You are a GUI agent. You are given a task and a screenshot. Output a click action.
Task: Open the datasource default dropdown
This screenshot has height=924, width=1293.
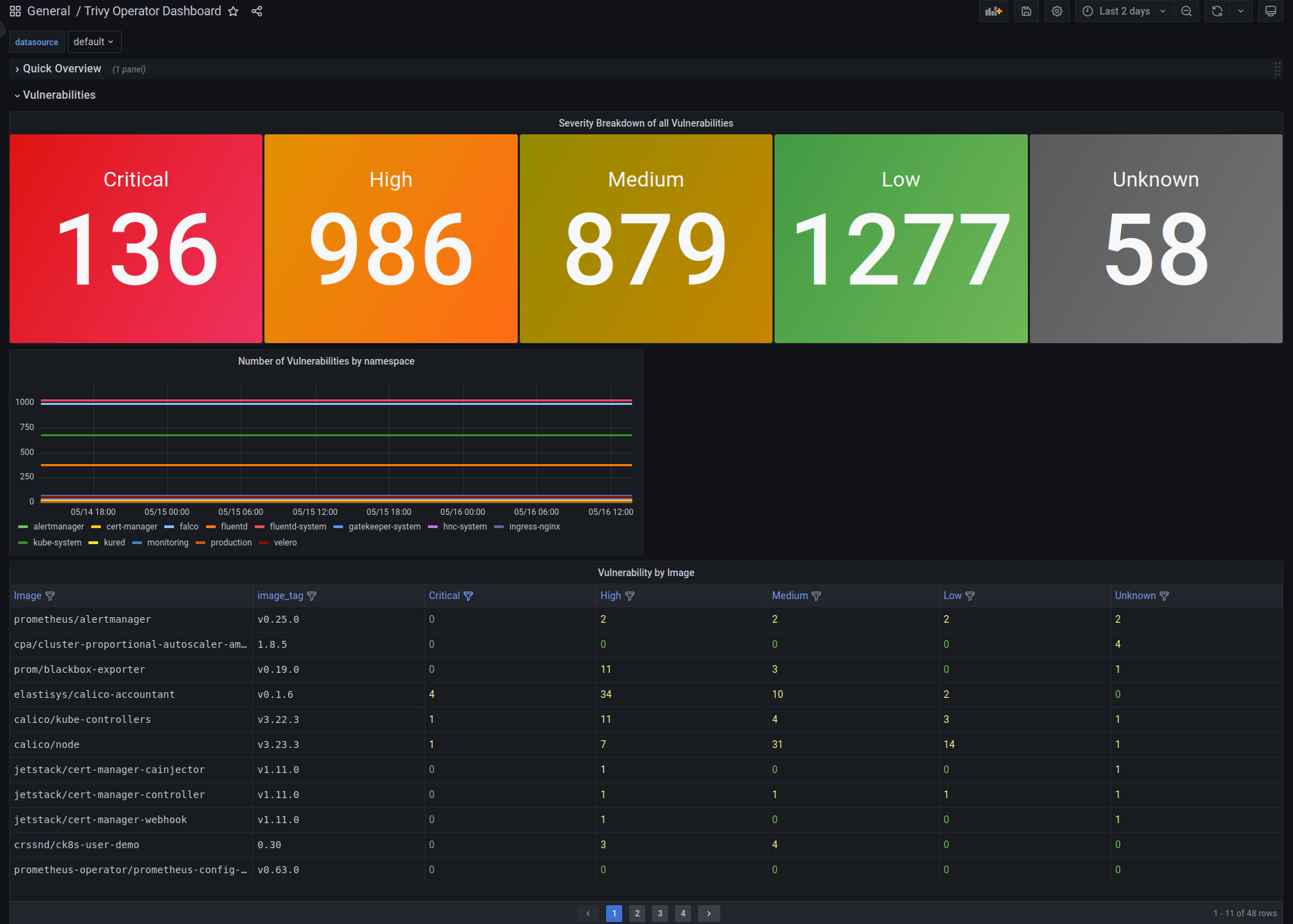[x=94, y=42]
